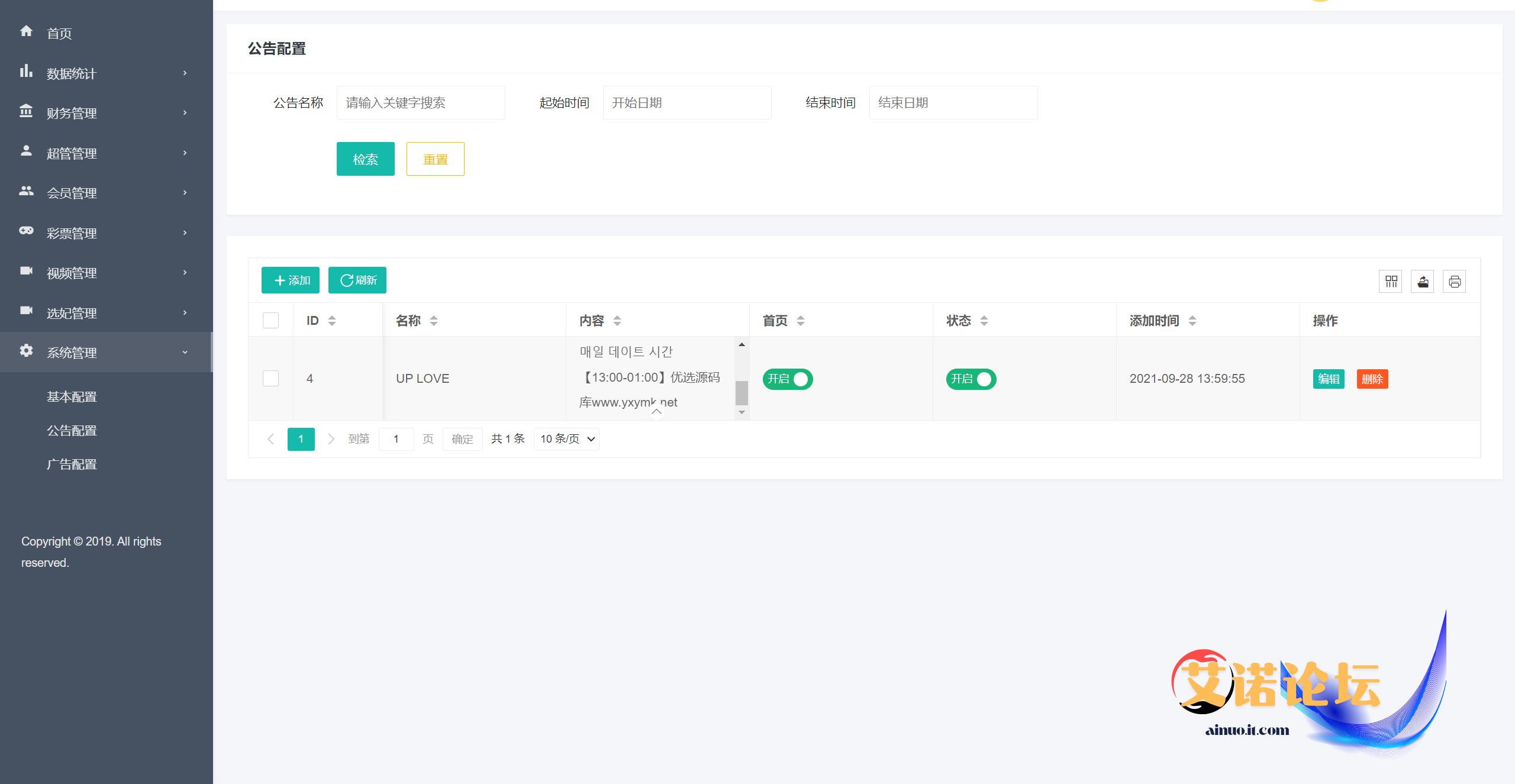Click the camera icon for 视频管理
Image resolution: width=1515 pixels, height=784 pixels.
26,270
